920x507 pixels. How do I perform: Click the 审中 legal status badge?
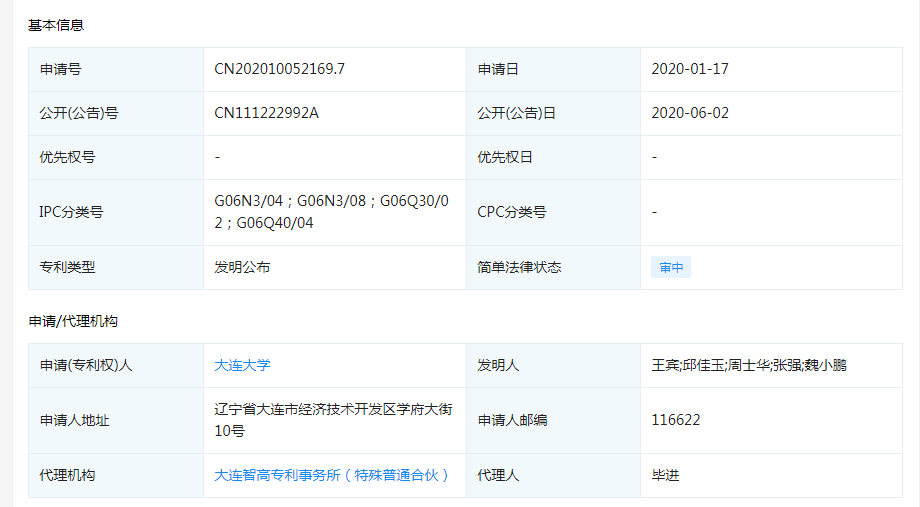point(671,268)
